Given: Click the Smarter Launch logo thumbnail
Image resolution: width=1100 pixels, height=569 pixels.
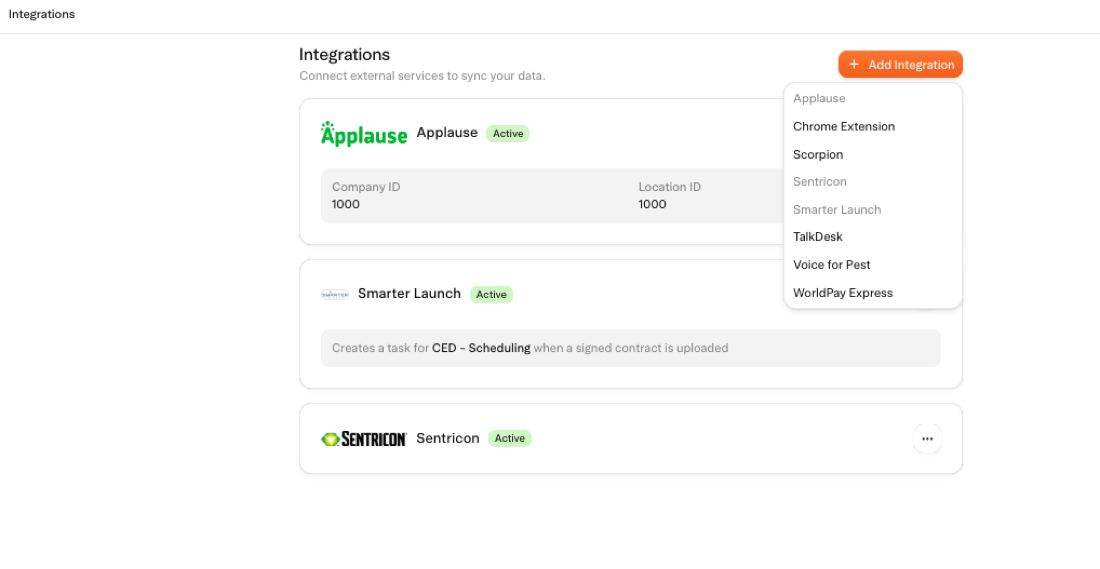Looking at the screenshot, I should 335,295.
